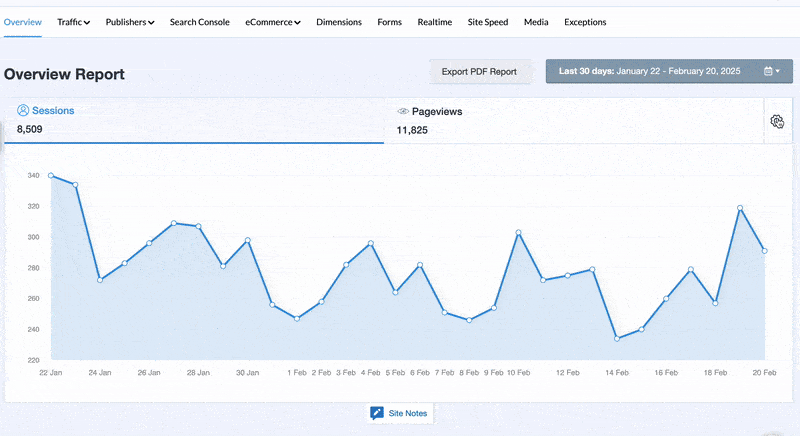Viewport: 800px width, 436px height.
Task: Go to the Forms report tab
Action: pyautogui.click(x=389, y=22)
